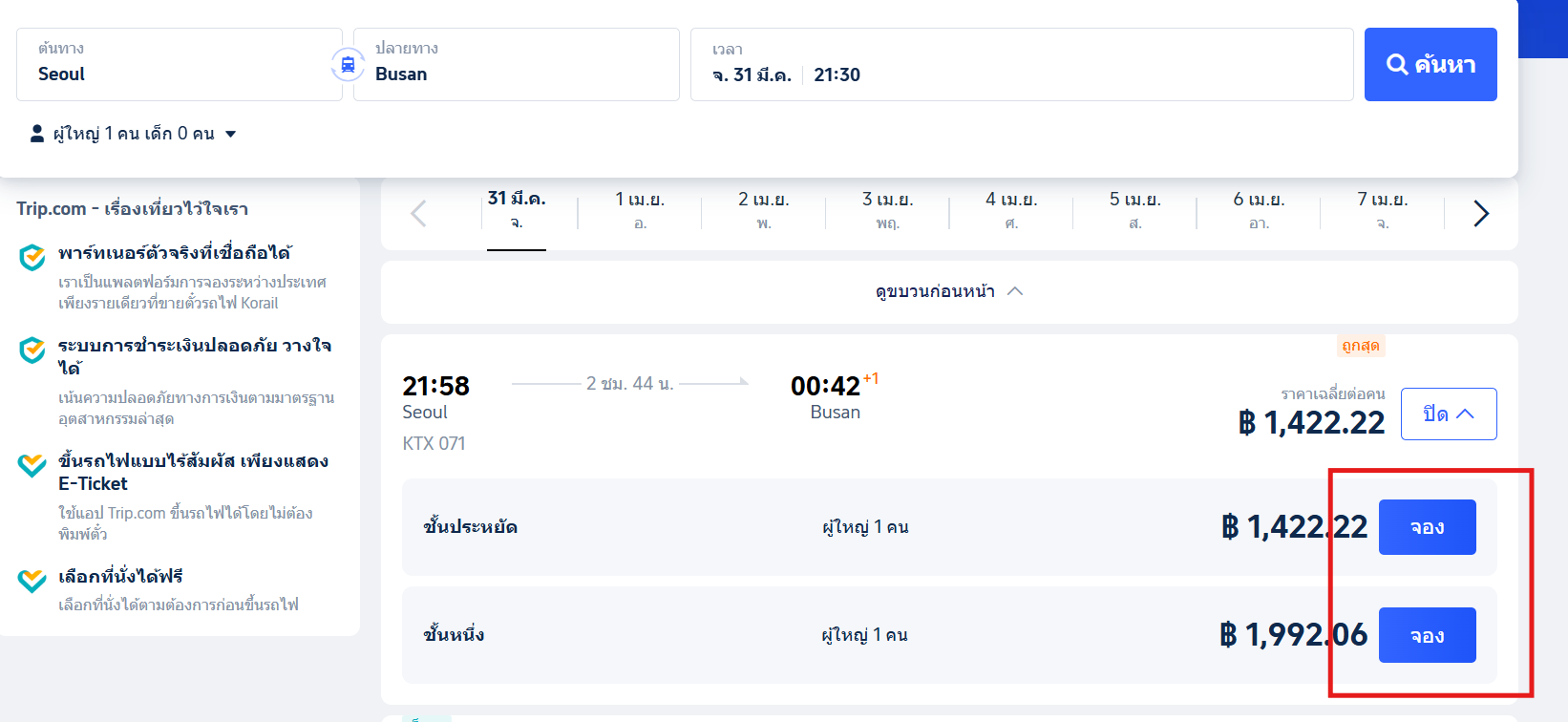
Task: Click the passenger person icon
Action: (37, 134)
